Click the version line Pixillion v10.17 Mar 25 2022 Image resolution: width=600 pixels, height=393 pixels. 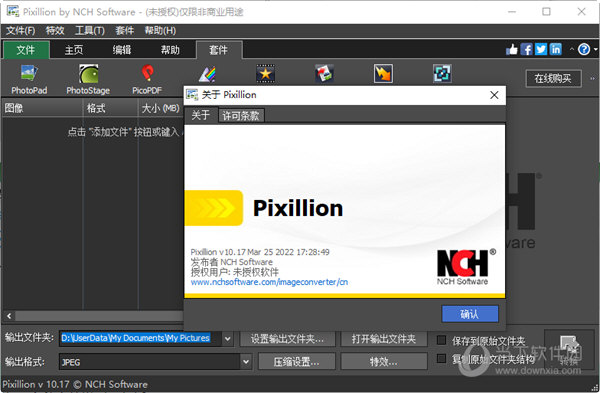click(x=260, y=252)
